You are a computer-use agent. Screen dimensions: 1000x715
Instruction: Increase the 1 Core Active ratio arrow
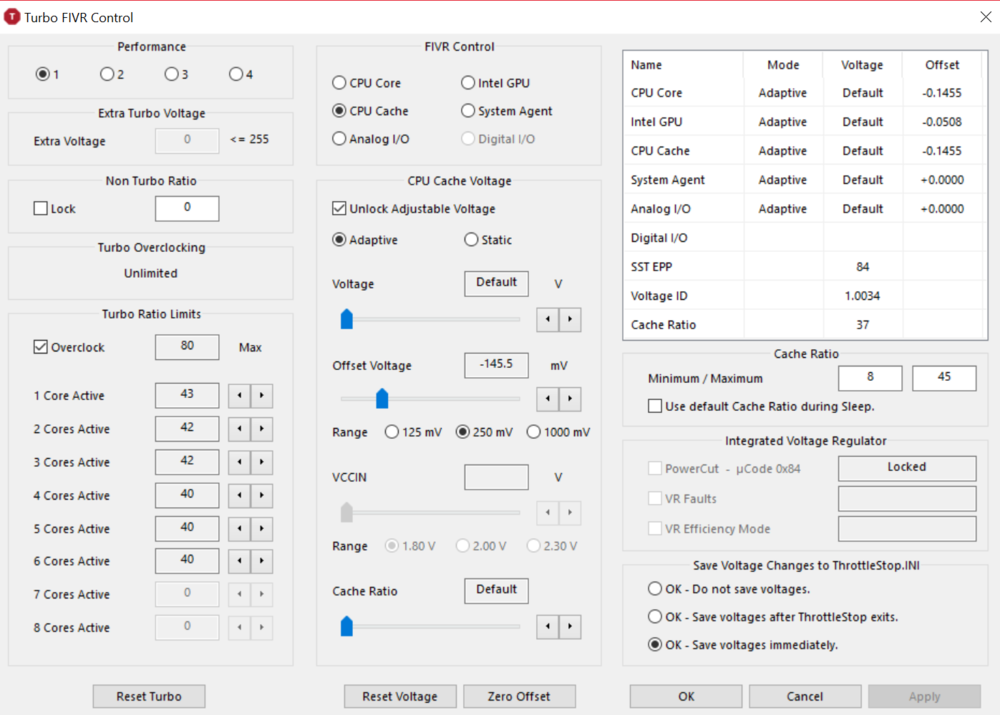(x=261, y=396)
